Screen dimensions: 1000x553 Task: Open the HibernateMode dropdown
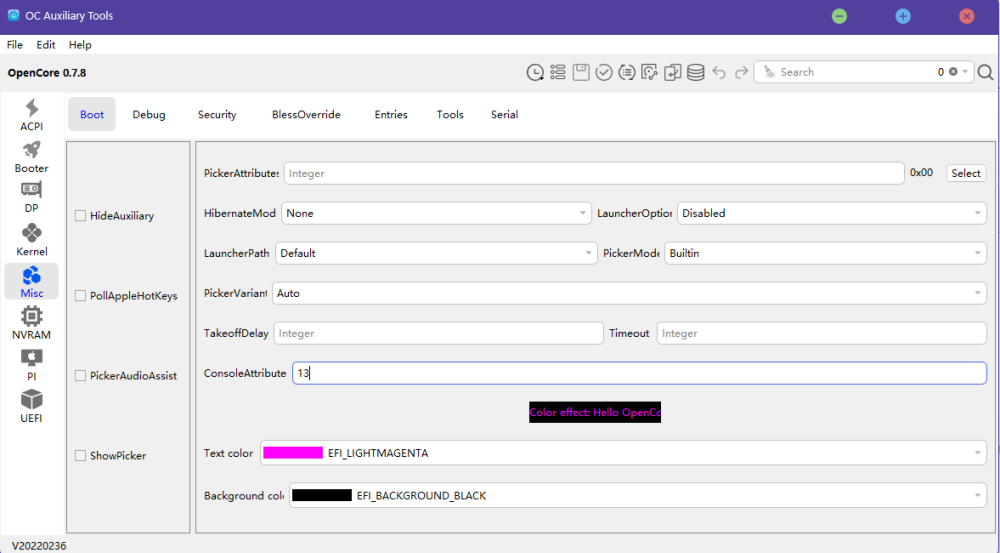(436, 213)
